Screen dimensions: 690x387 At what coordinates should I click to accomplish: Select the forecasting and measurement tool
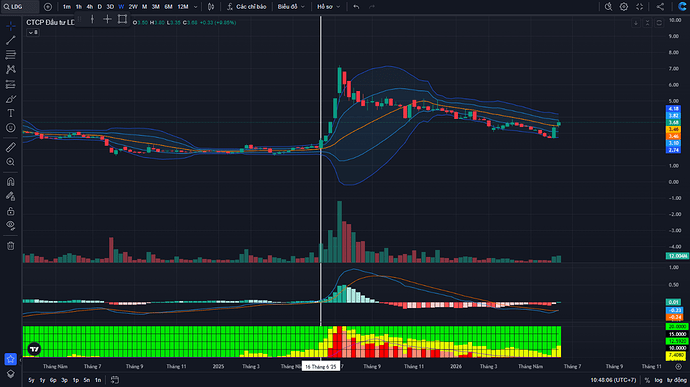click(11, 84)
